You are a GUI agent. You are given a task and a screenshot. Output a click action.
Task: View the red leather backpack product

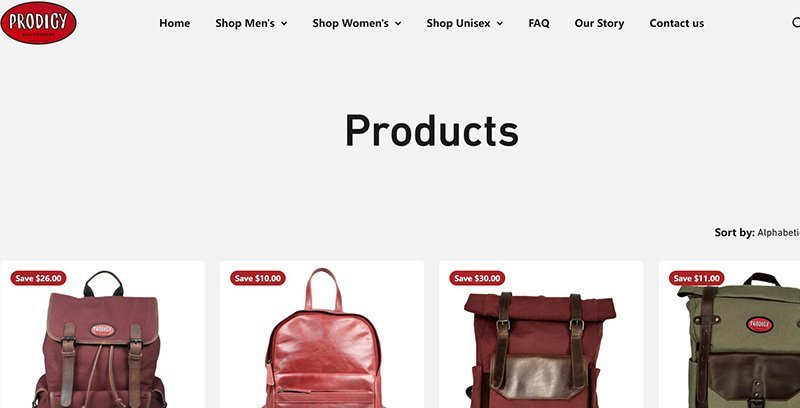(322, 339)
